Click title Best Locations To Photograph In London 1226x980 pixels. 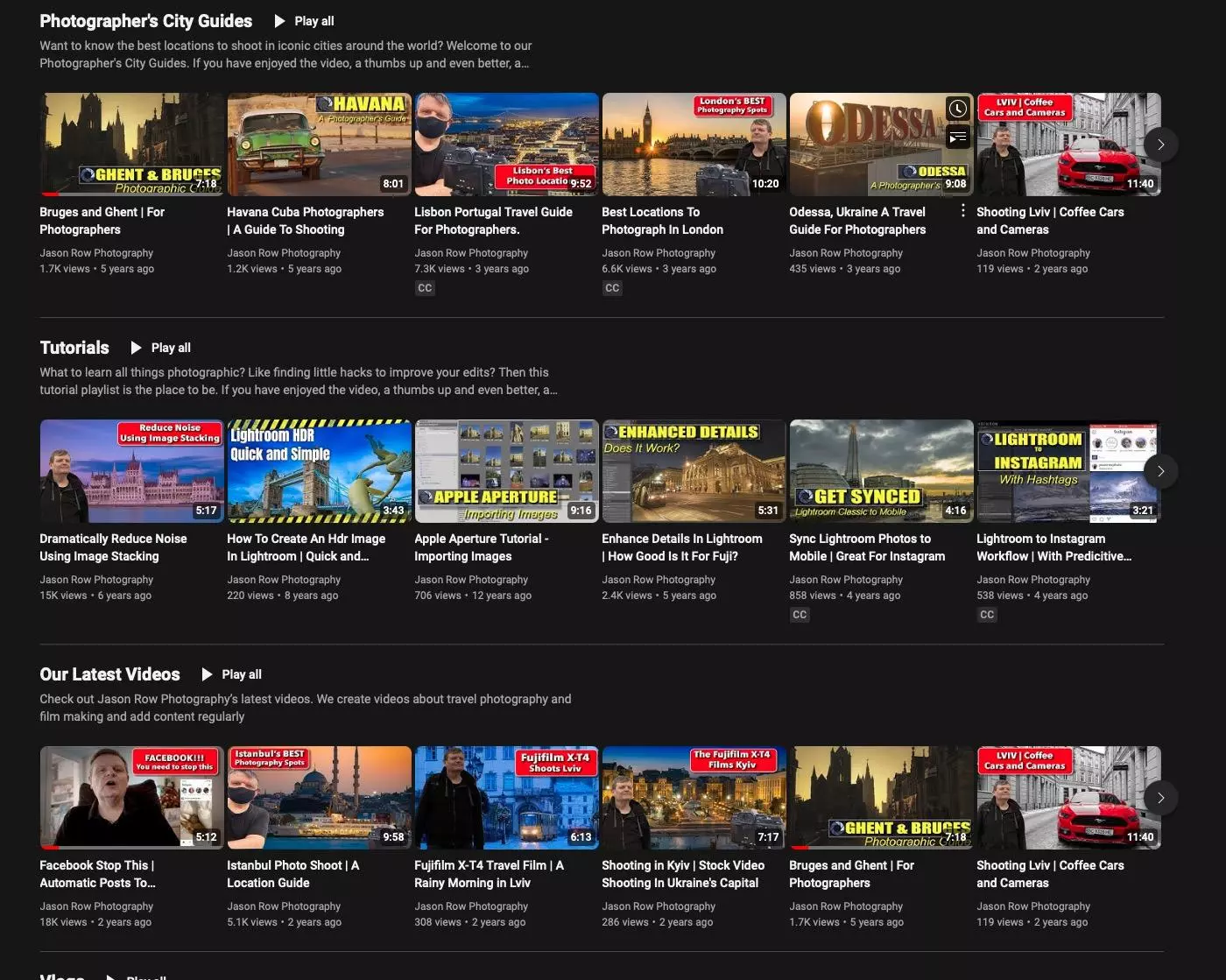[663, 221]
